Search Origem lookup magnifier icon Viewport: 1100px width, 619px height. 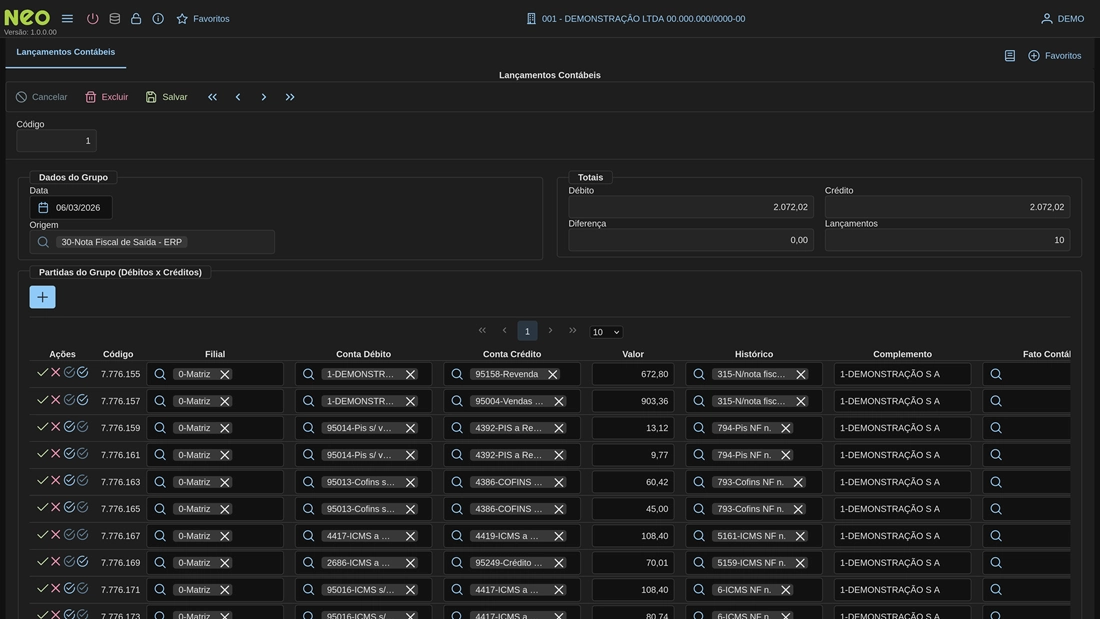(x=43, y=242)
